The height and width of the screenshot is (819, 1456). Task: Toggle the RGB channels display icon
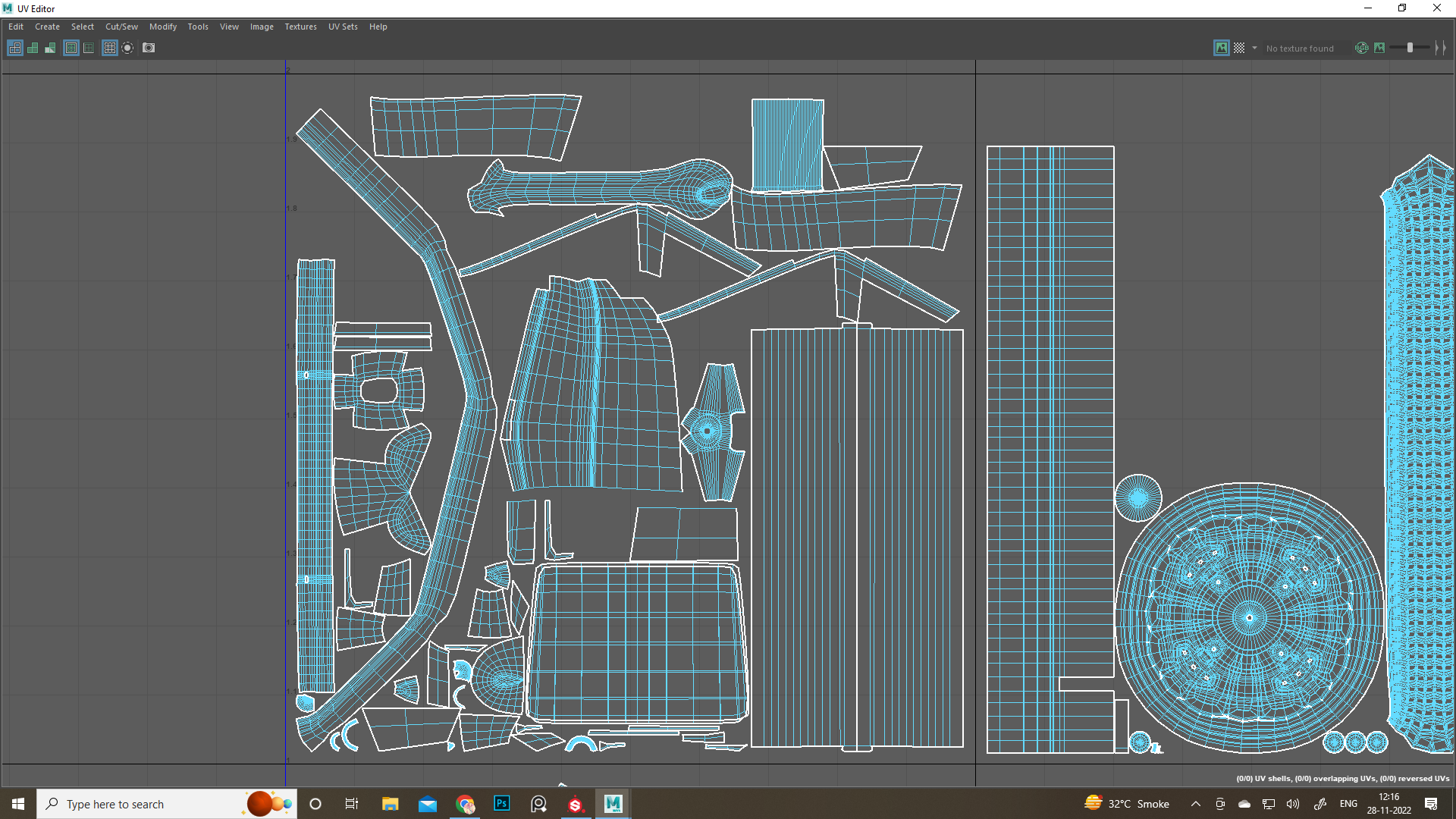1362,48
